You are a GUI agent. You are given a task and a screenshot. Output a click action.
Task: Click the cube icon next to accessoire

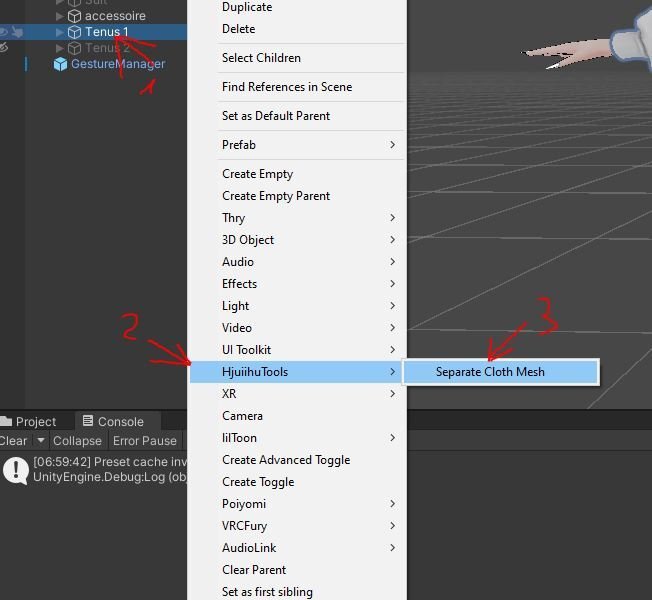pyautogui.click(x=74, y=16)
